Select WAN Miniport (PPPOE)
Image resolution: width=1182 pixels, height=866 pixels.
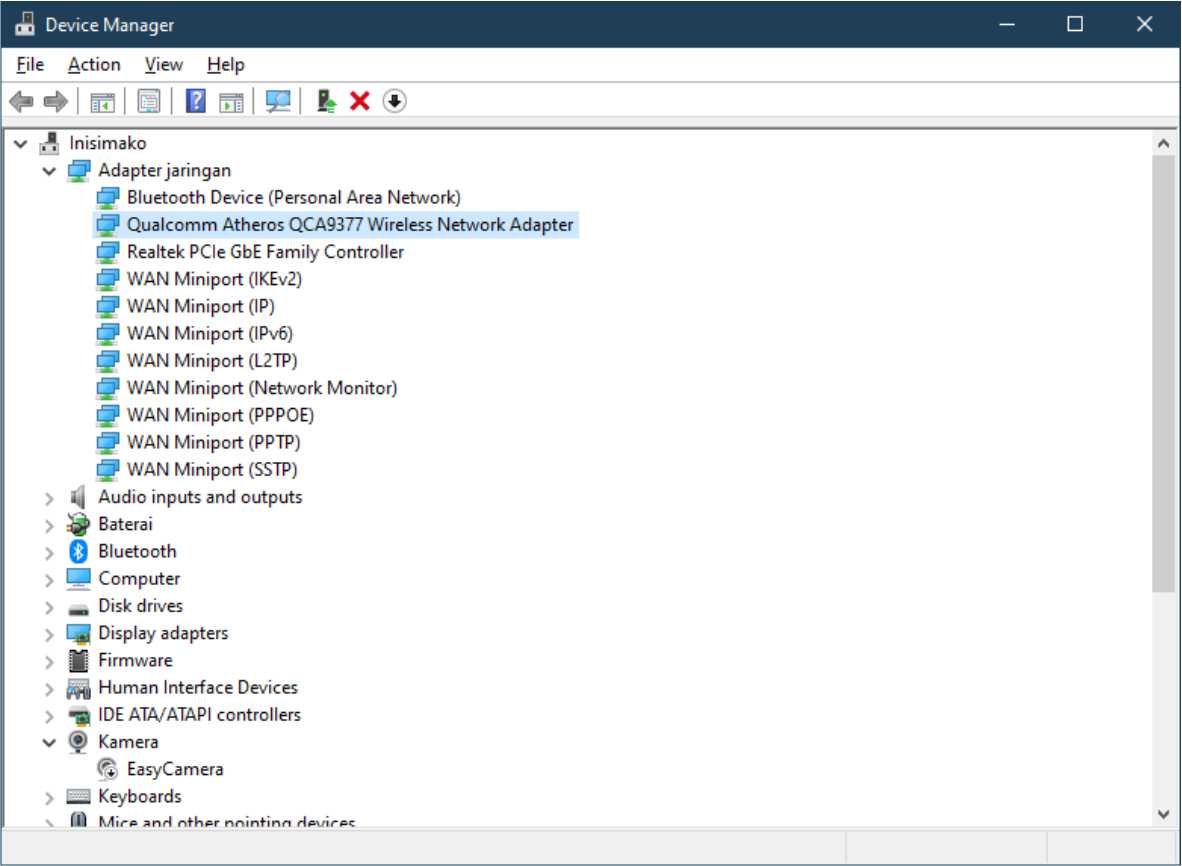pyautogui.click(x=220, y=415)
